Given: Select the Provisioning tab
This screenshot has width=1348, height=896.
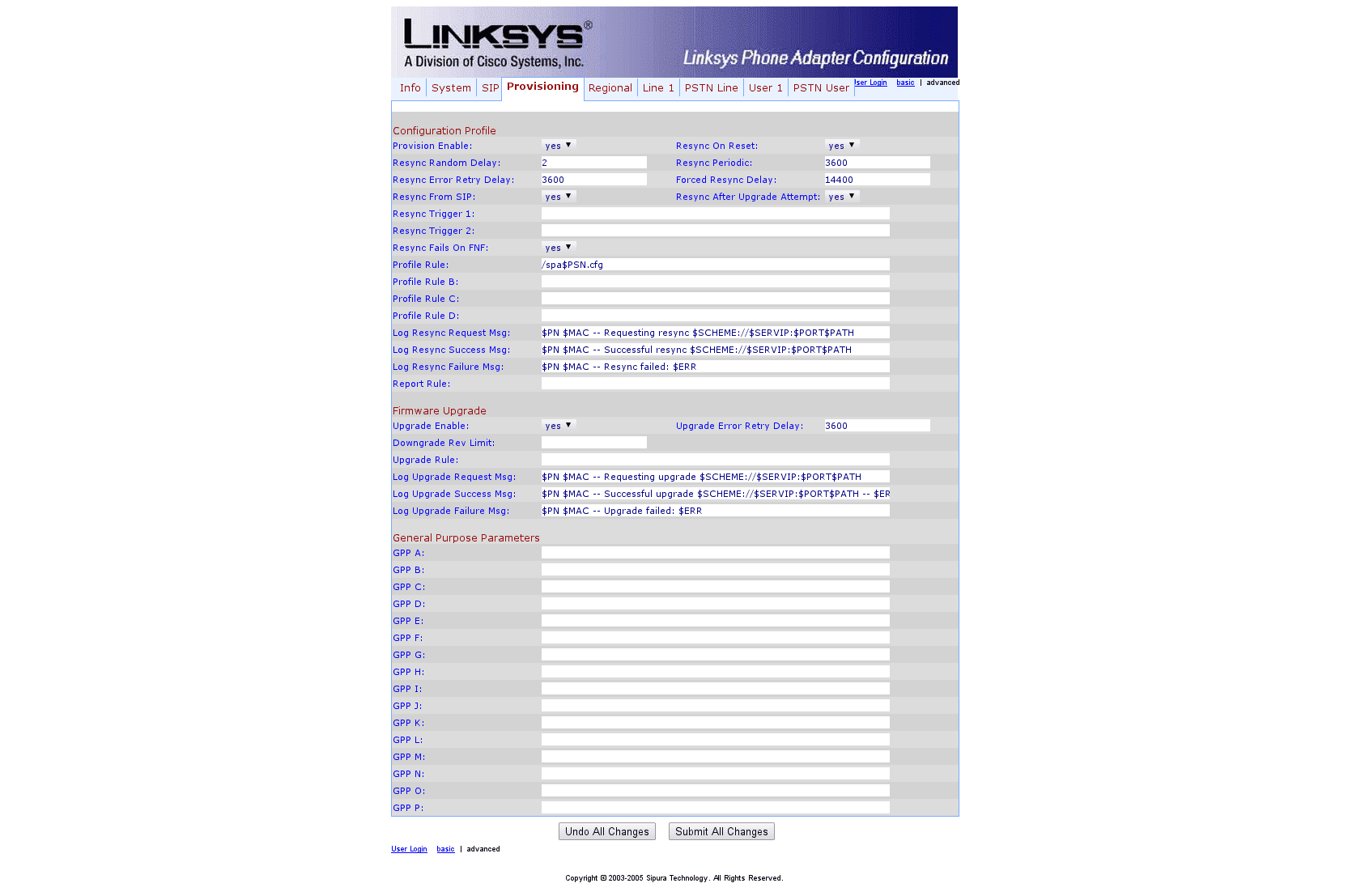Looking at the screenshot, I should pos(542,87).
